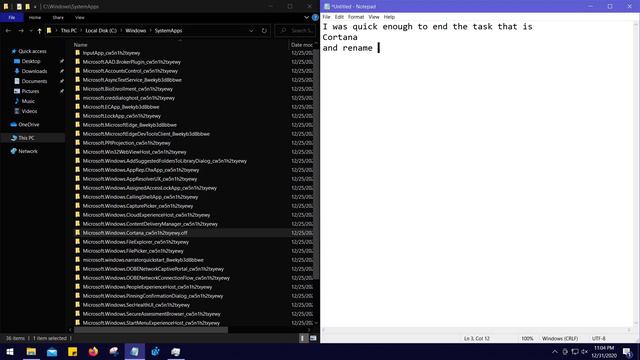The height and width of the screenshot is (360, 640).
Task: Open Notepad File menu
Action: (x=327, y=17)
